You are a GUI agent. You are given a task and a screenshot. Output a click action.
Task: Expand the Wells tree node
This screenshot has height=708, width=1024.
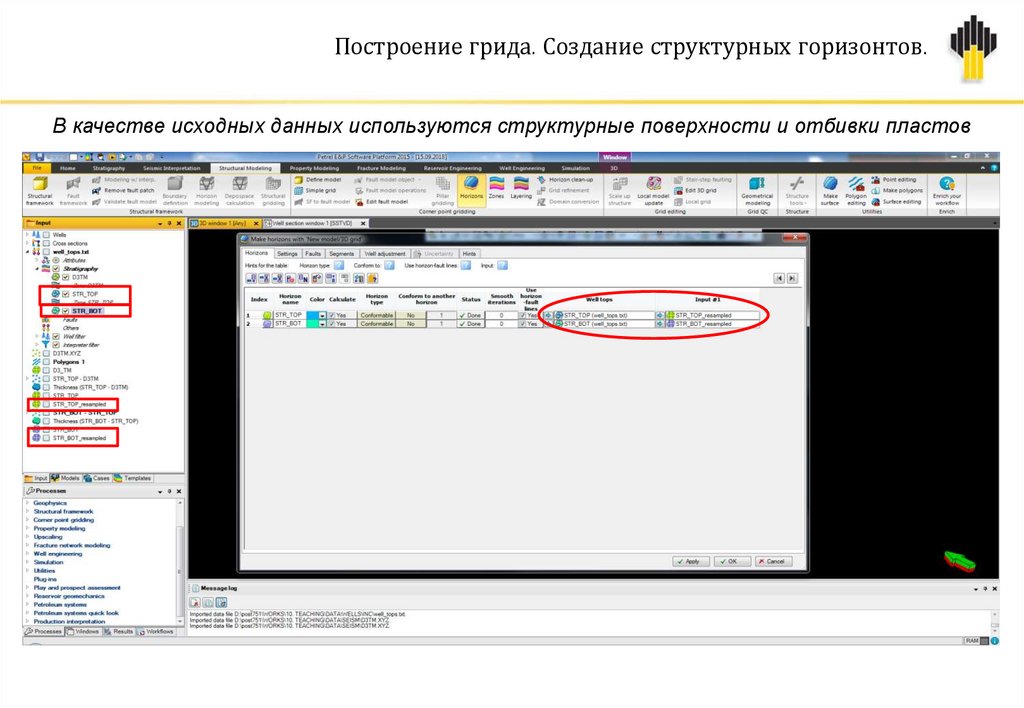coord(27,234)
